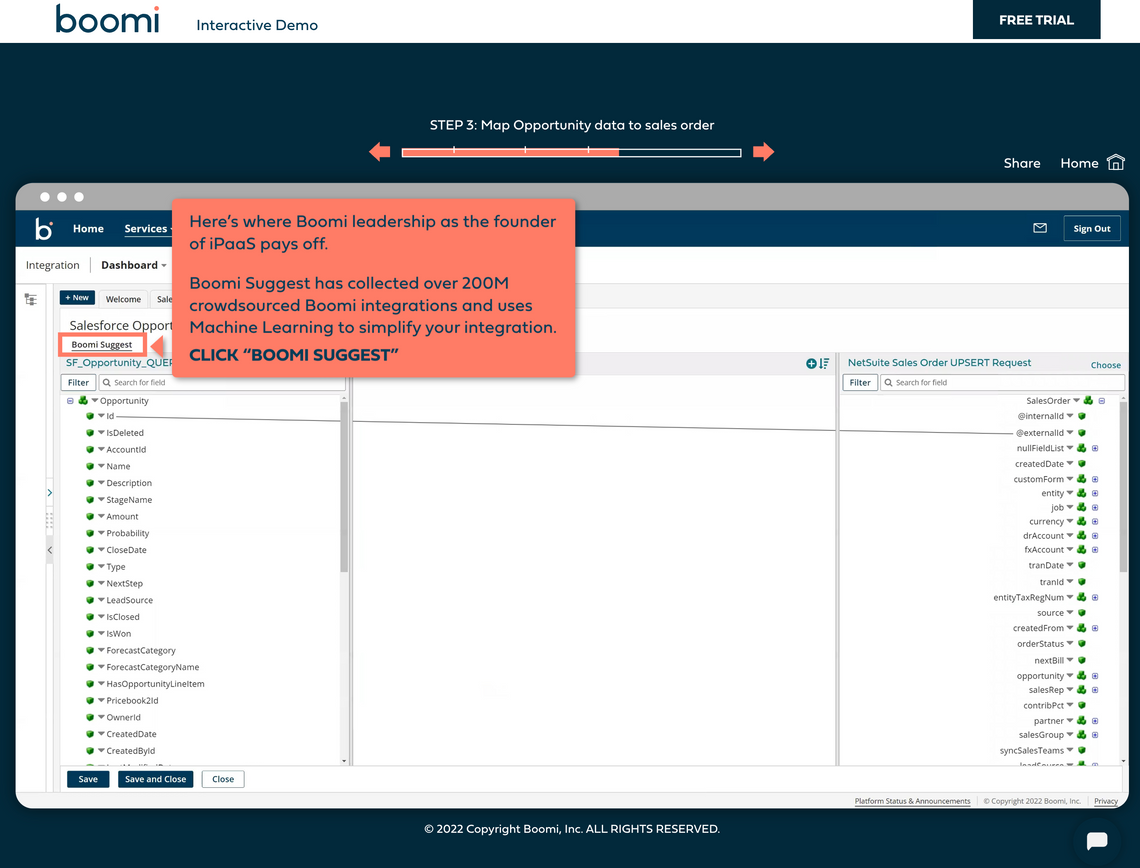Click the green cubes icon beside currency
This screenshot has height=868, width=1140.
point(1082,521)
